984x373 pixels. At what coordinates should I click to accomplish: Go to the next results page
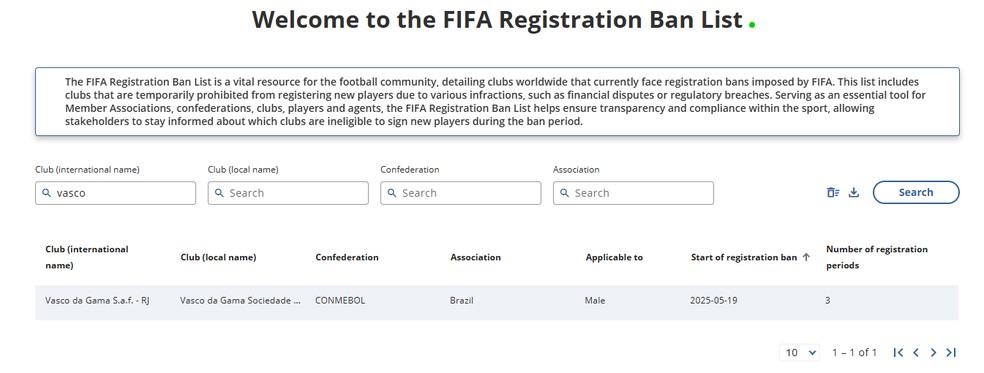(933, 353)
